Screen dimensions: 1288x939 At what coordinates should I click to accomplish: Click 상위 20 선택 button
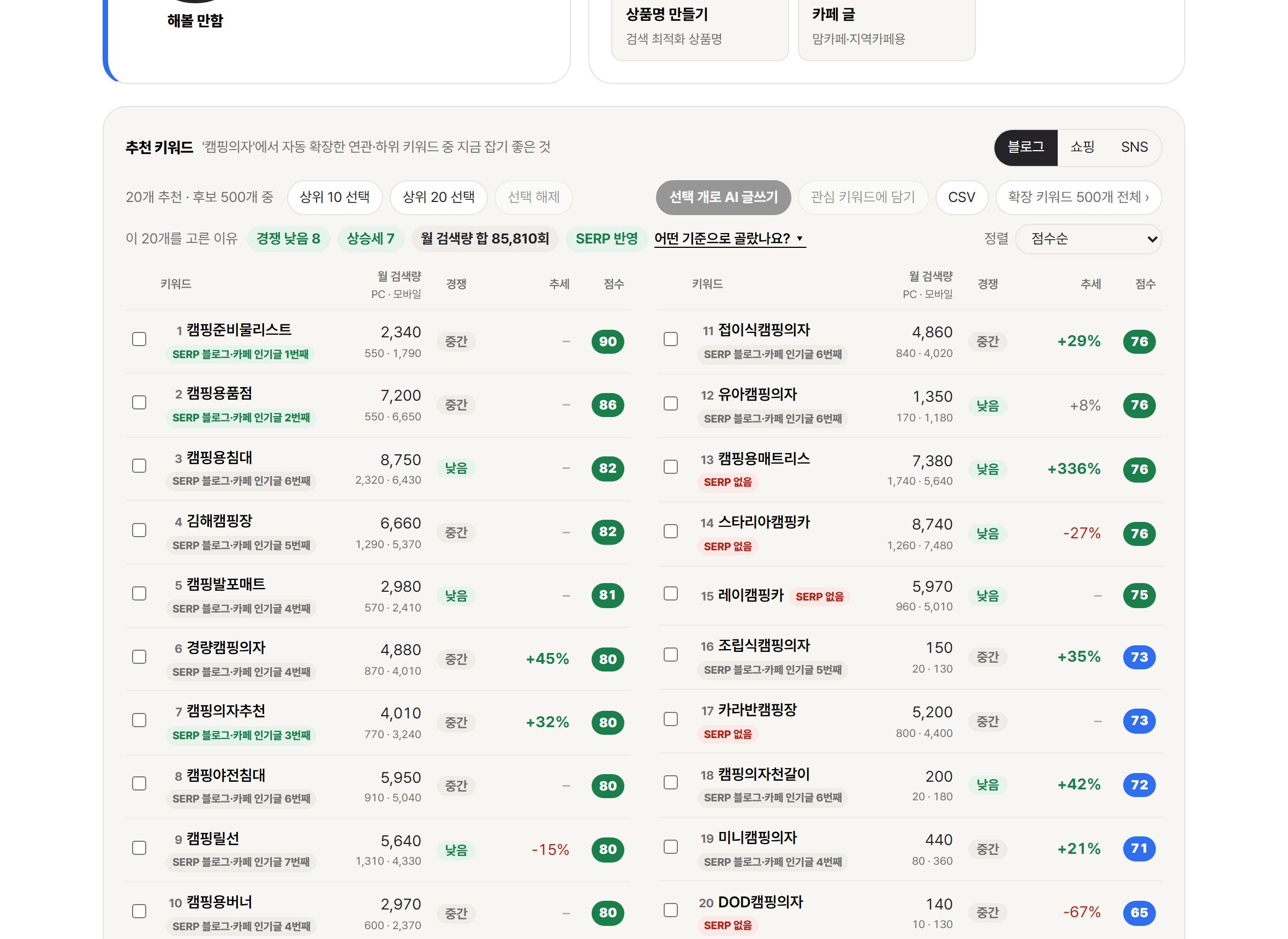click(x=439, y=197)
